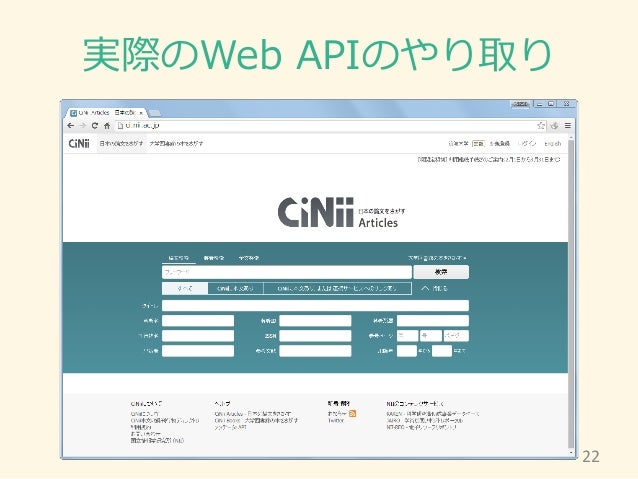
Task: Click the browser vertical scrollbar
Action: click(571, 295)
